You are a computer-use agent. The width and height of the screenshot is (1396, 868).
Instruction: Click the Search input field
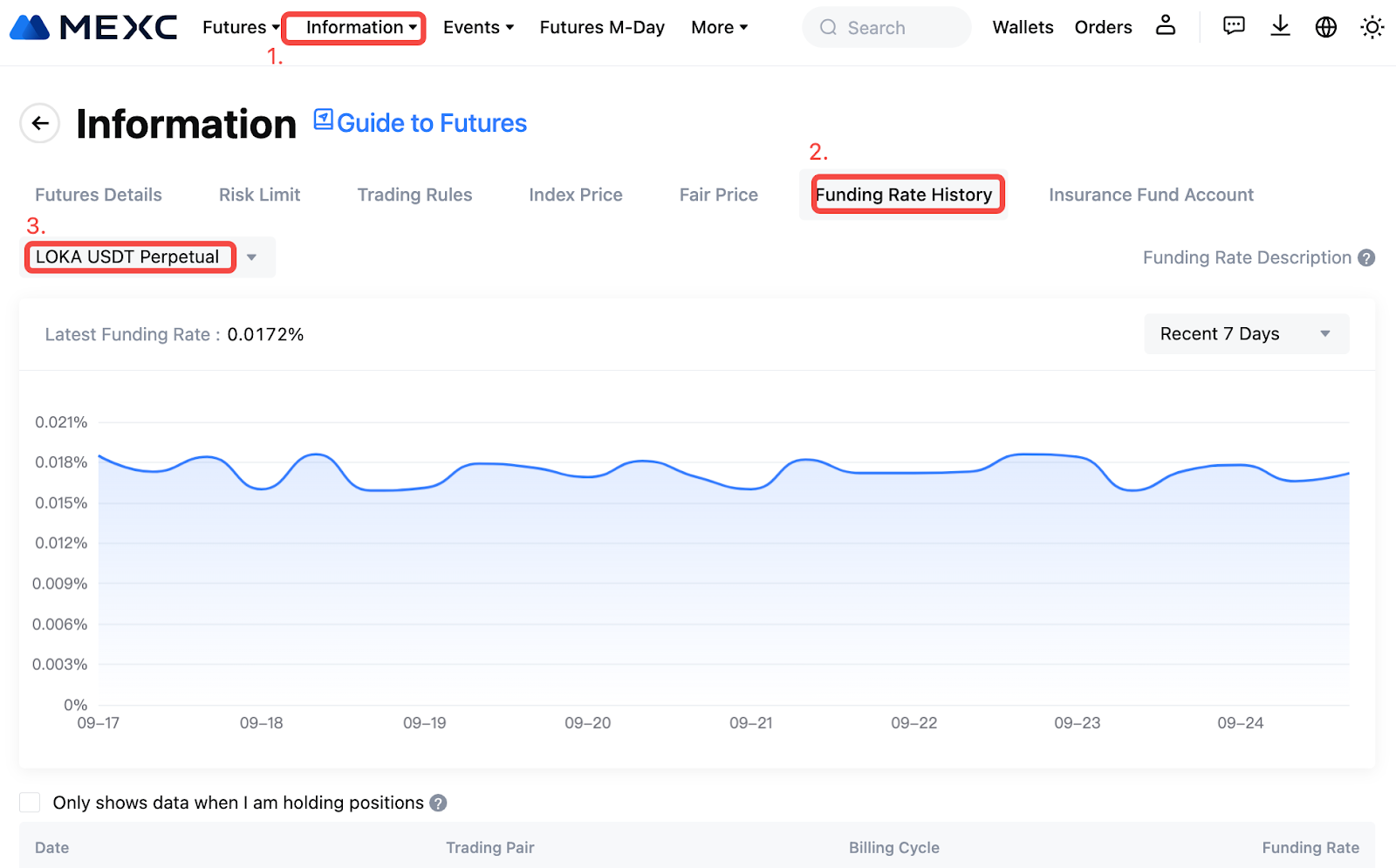point(886,28)
